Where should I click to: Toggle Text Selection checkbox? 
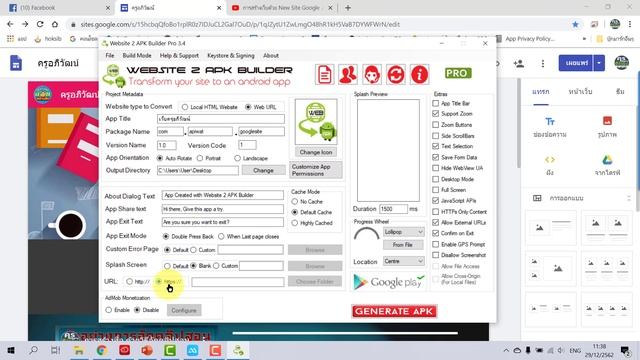pos(436,146)
